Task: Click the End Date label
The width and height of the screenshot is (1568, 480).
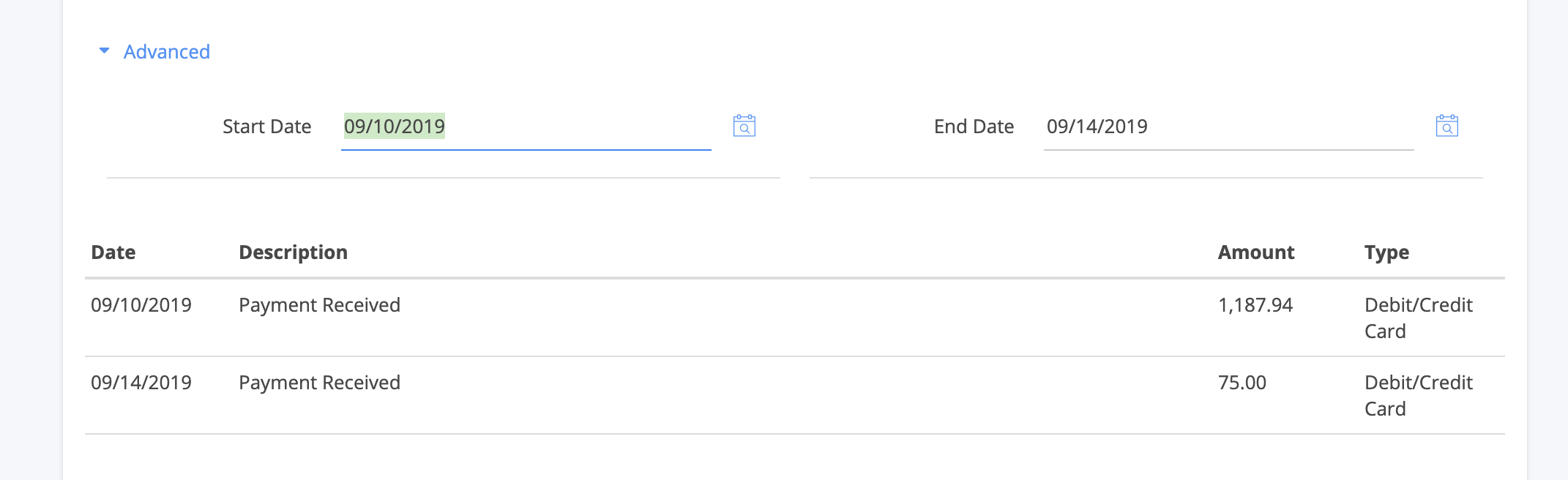Action: click(x=974, y=127)
